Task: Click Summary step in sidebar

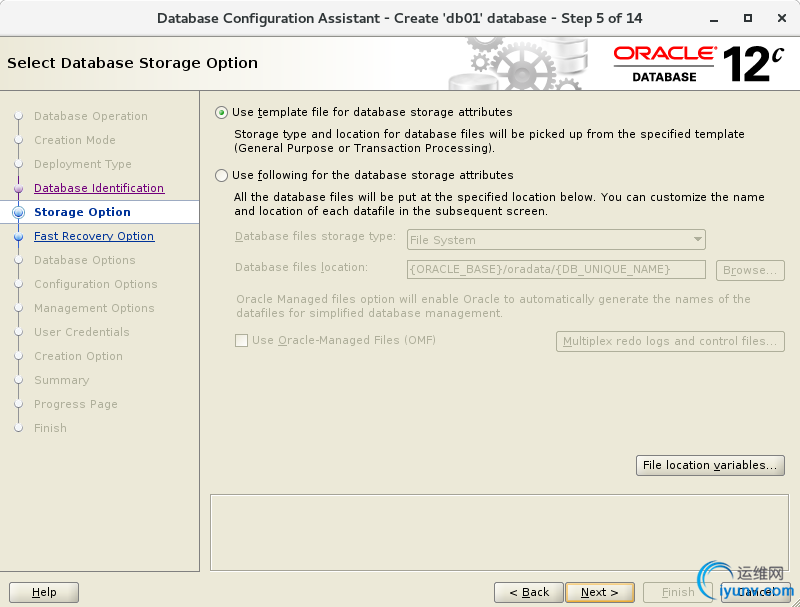Action: [x=61, y=380]
